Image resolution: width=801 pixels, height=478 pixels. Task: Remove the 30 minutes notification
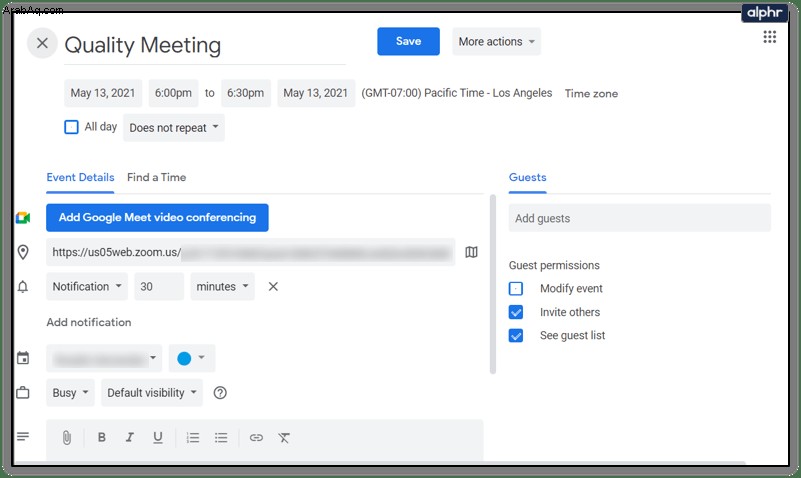273,286
